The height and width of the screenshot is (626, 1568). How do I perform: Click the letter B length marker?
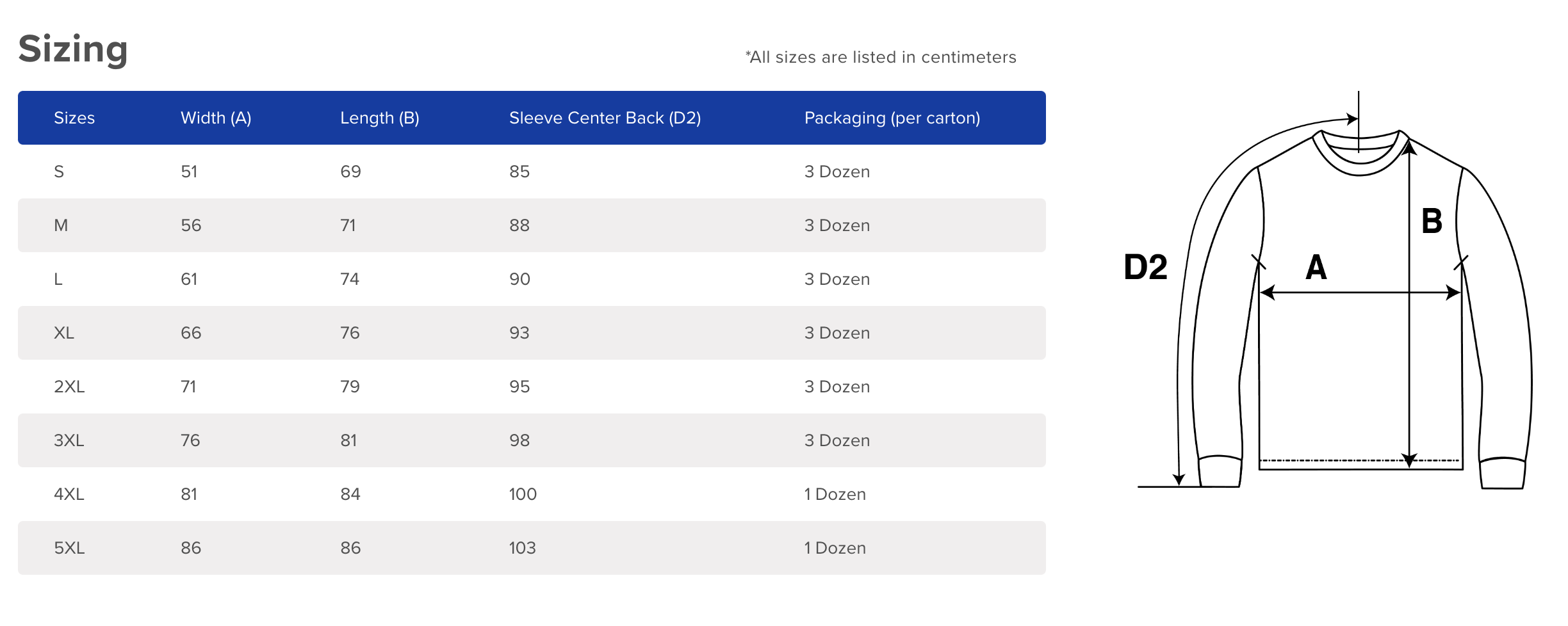pyautogui.click(x=1432, y=221)
